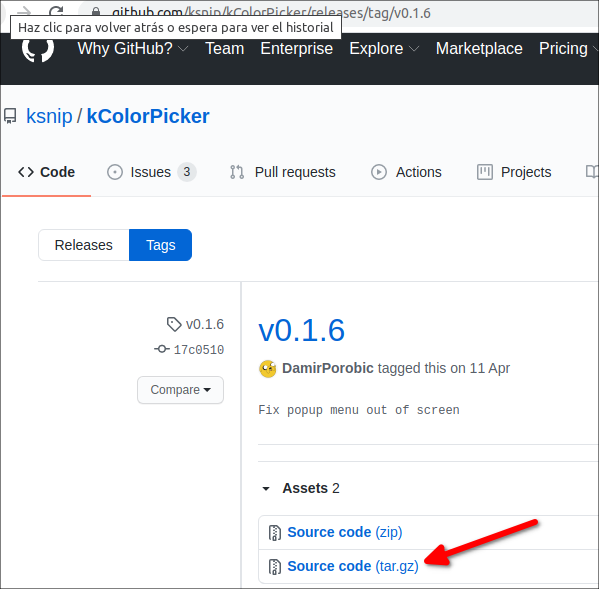Open the Marketplace menu item
This screenshot has width=599, height=589.
[479, 49]
